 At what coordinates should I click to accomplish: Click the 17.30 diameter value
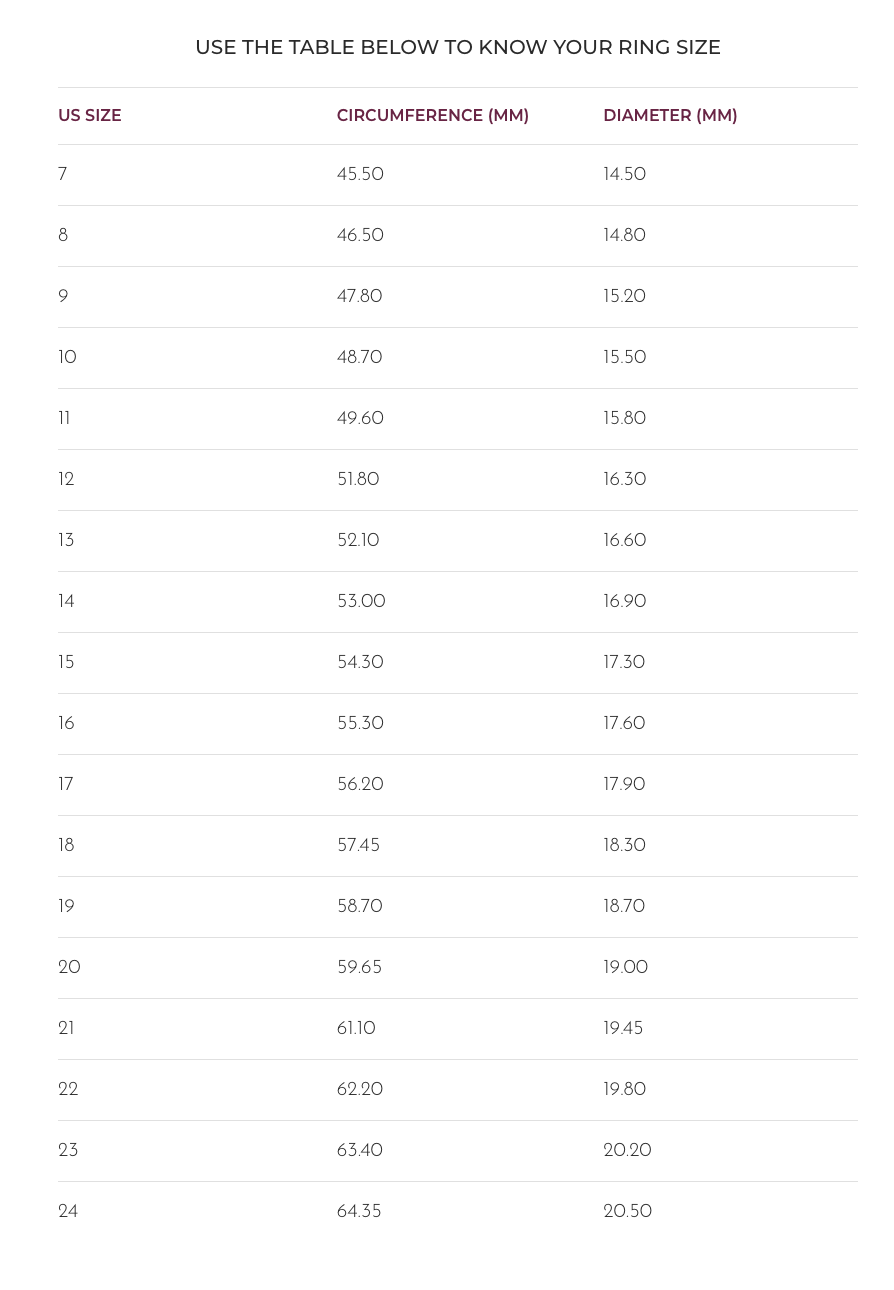(x=624, y=663)
